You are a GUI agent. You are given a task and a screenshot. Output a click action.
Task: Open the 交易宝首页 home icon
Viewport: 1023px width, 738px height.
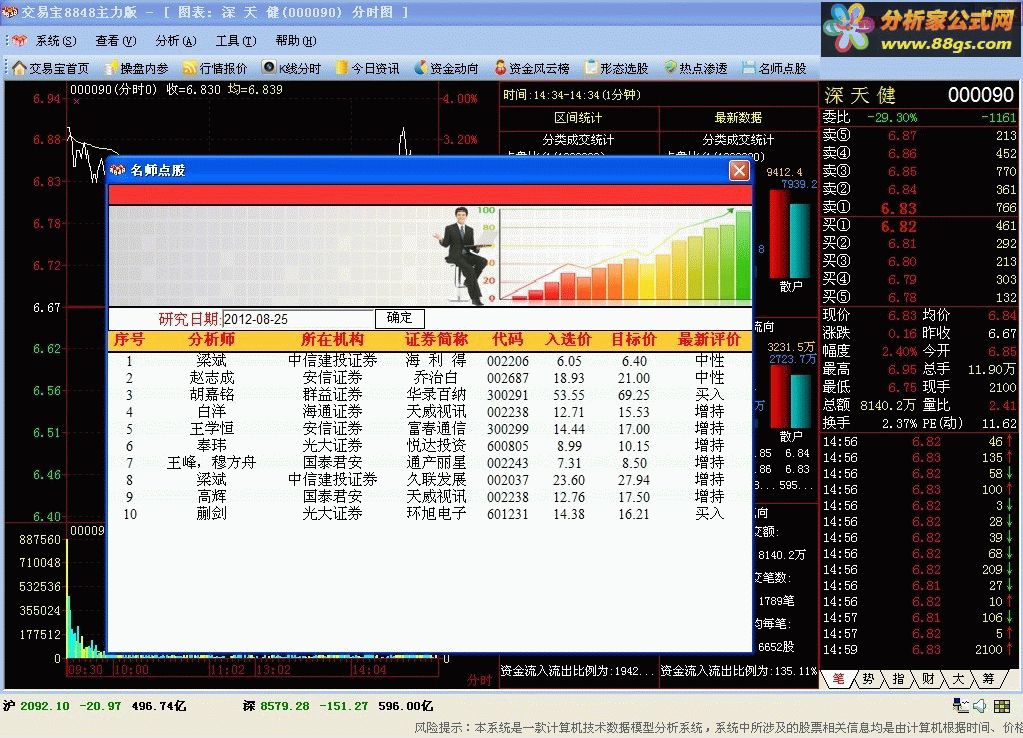19,68
